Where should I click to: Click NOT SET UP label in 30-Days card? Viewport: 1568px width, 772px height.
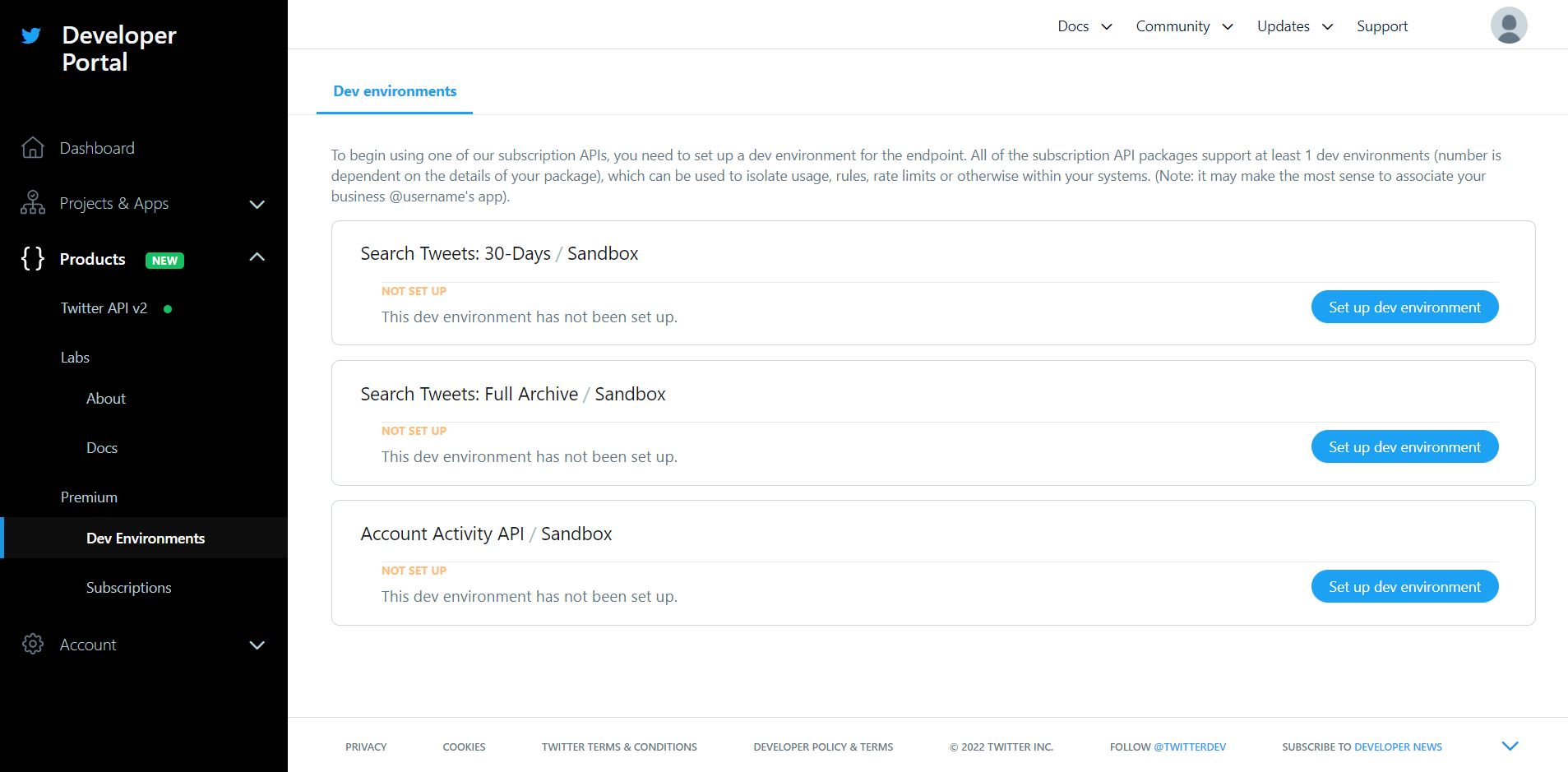pos(414,291)
